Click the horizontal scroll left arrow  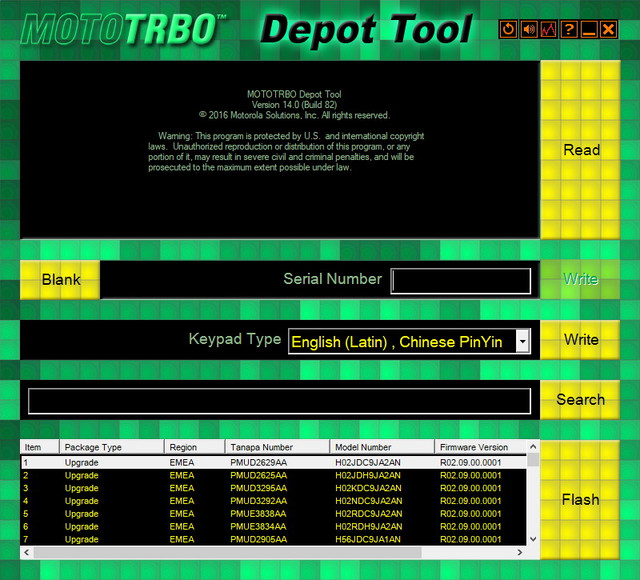tap(27, 552)
